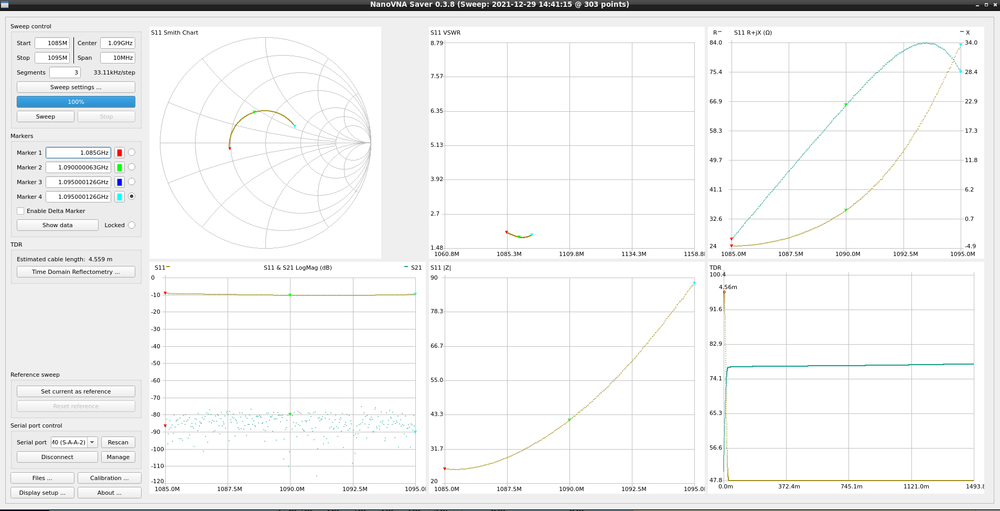Click the cyan Marker 4 color swatch

[120, 197]
